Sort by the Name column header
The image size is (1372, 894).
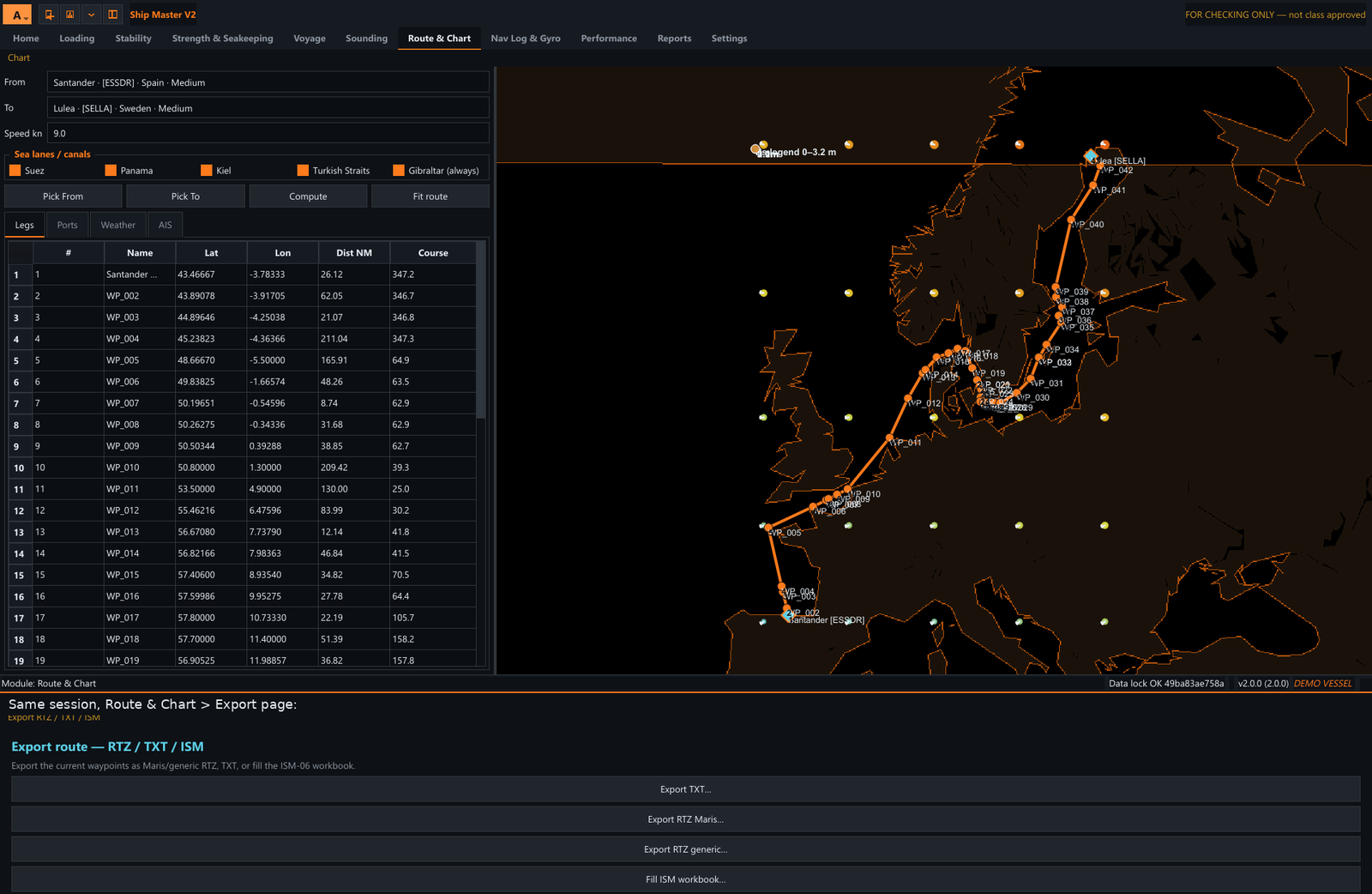click(x=140, y=253)
